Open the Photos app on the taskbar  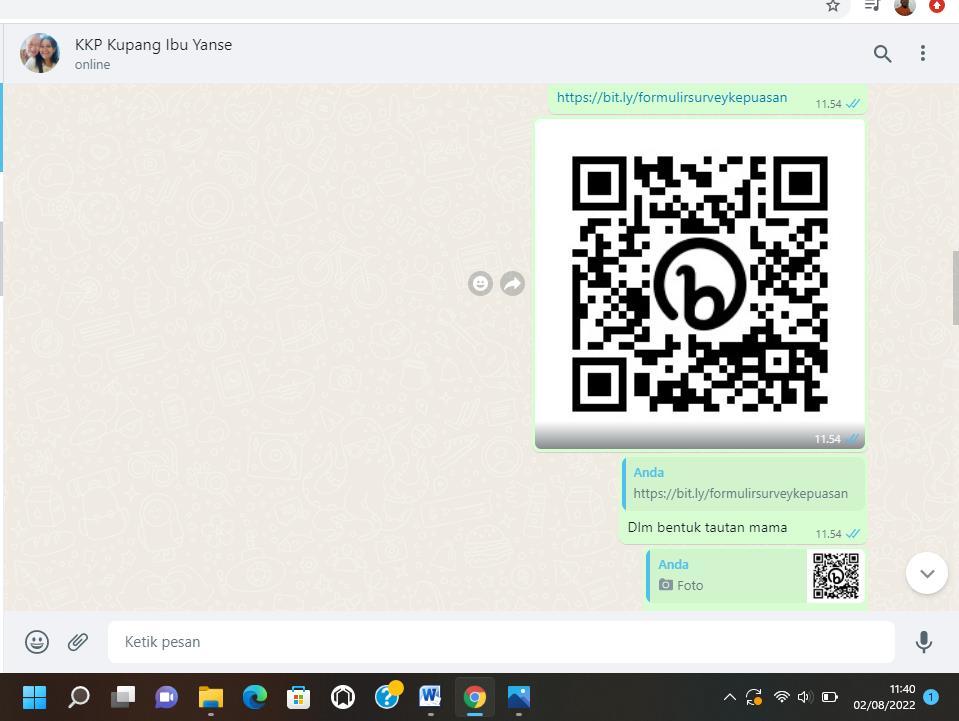coord(519,697)
